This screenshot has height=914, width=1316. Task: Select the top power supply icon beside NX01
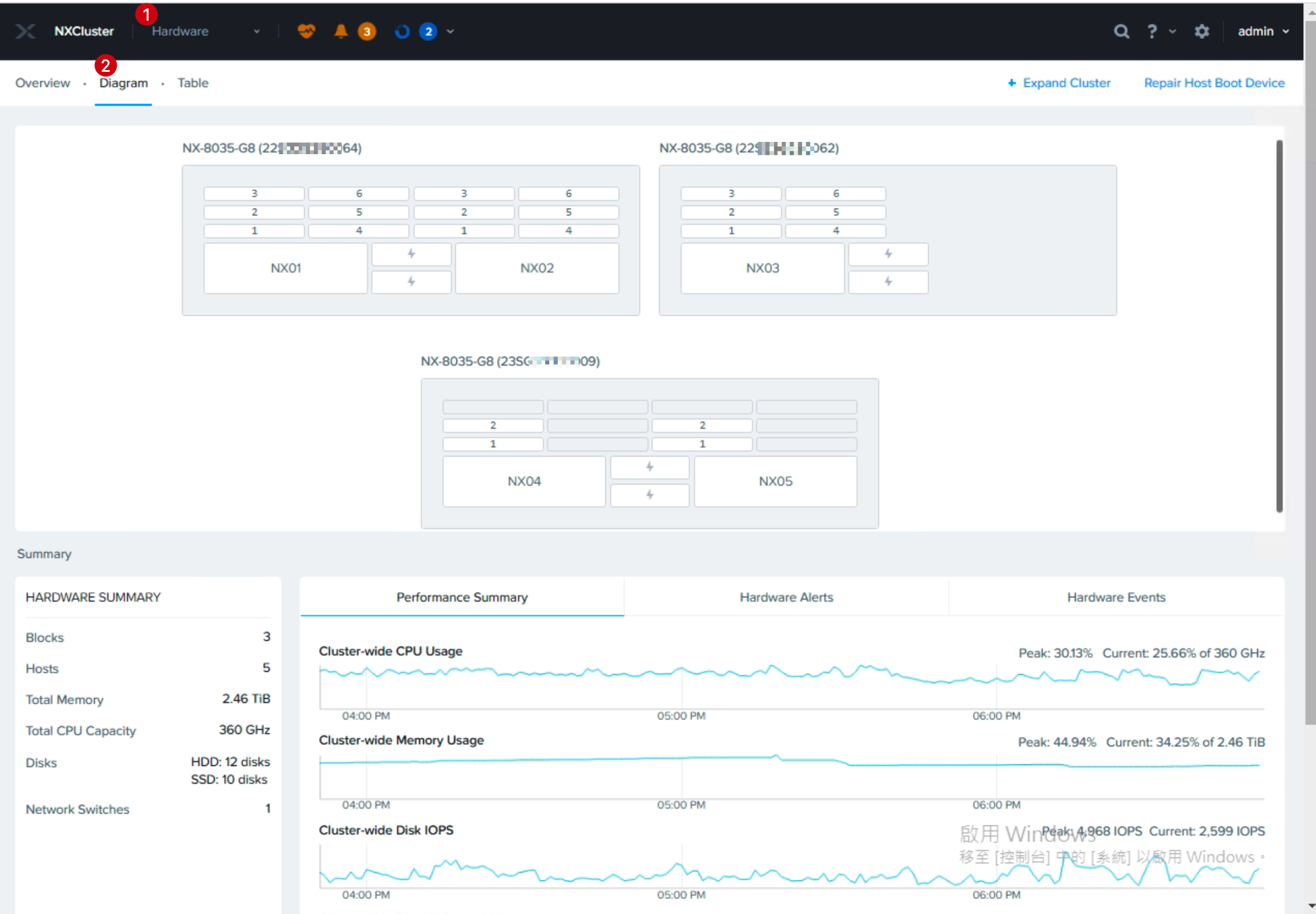click(x=411, y=253)
